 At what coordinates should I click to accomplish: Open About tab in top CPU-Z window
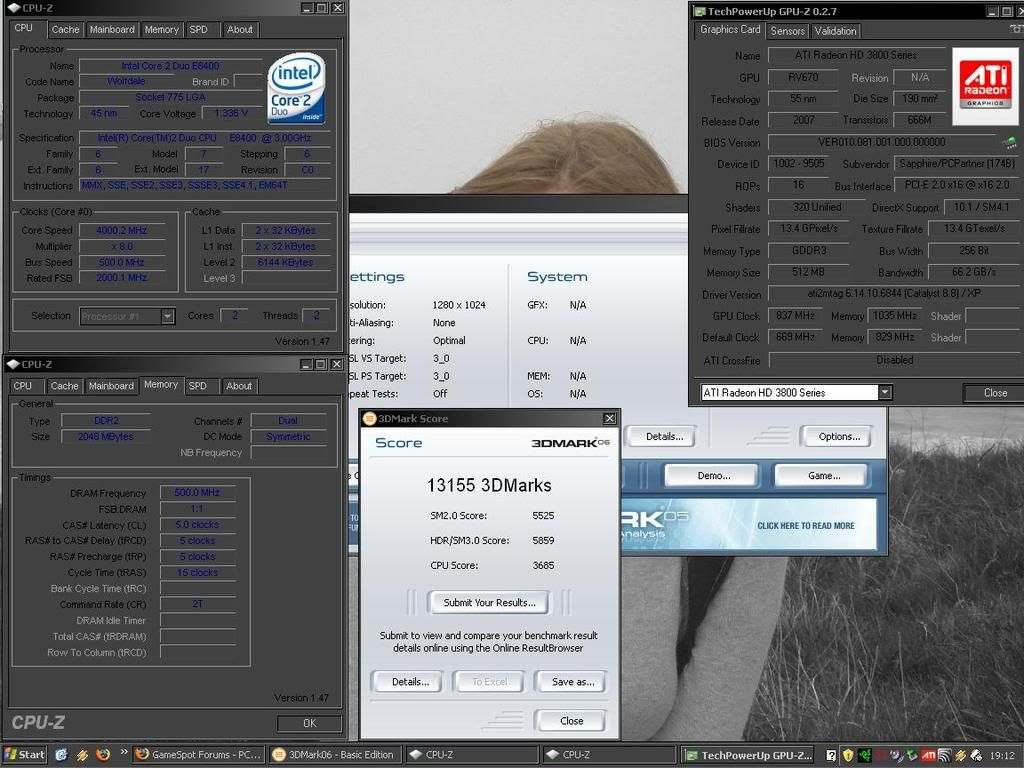click(240, 29)
